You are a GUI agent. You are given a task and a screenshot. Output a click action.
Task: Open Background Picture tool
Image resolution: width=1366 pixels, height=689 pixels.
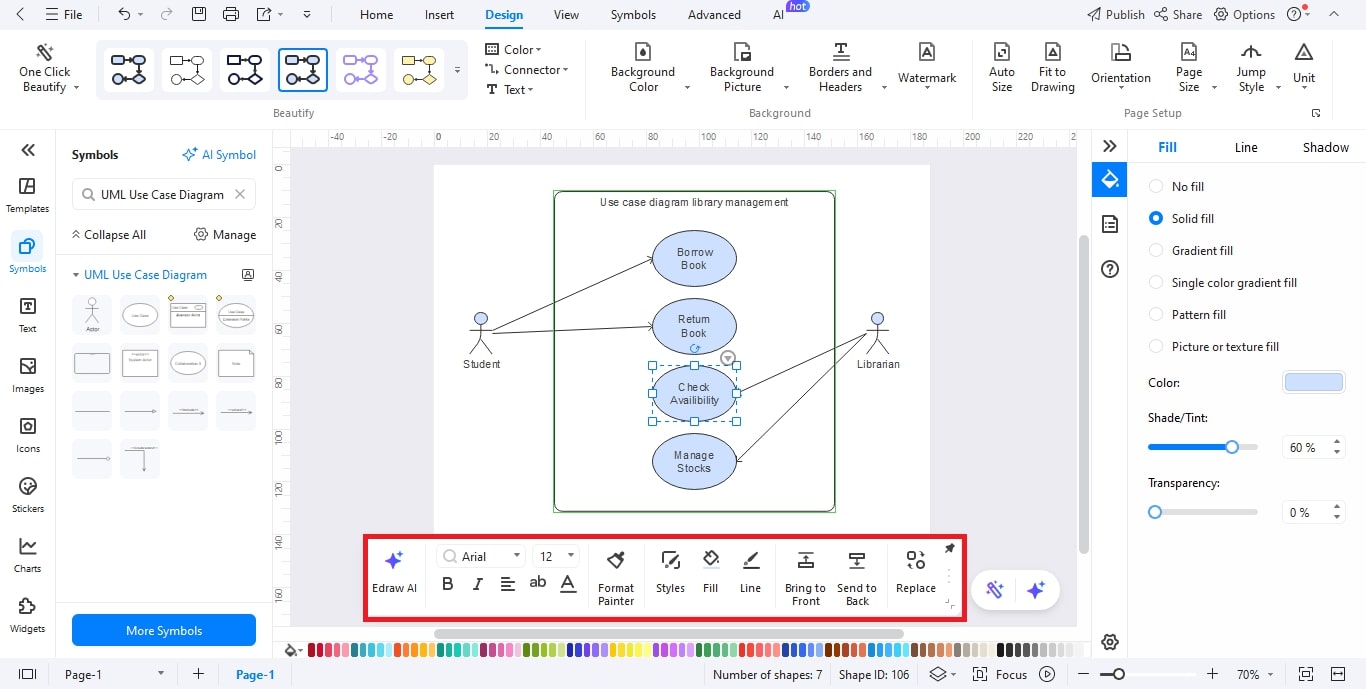742,68
